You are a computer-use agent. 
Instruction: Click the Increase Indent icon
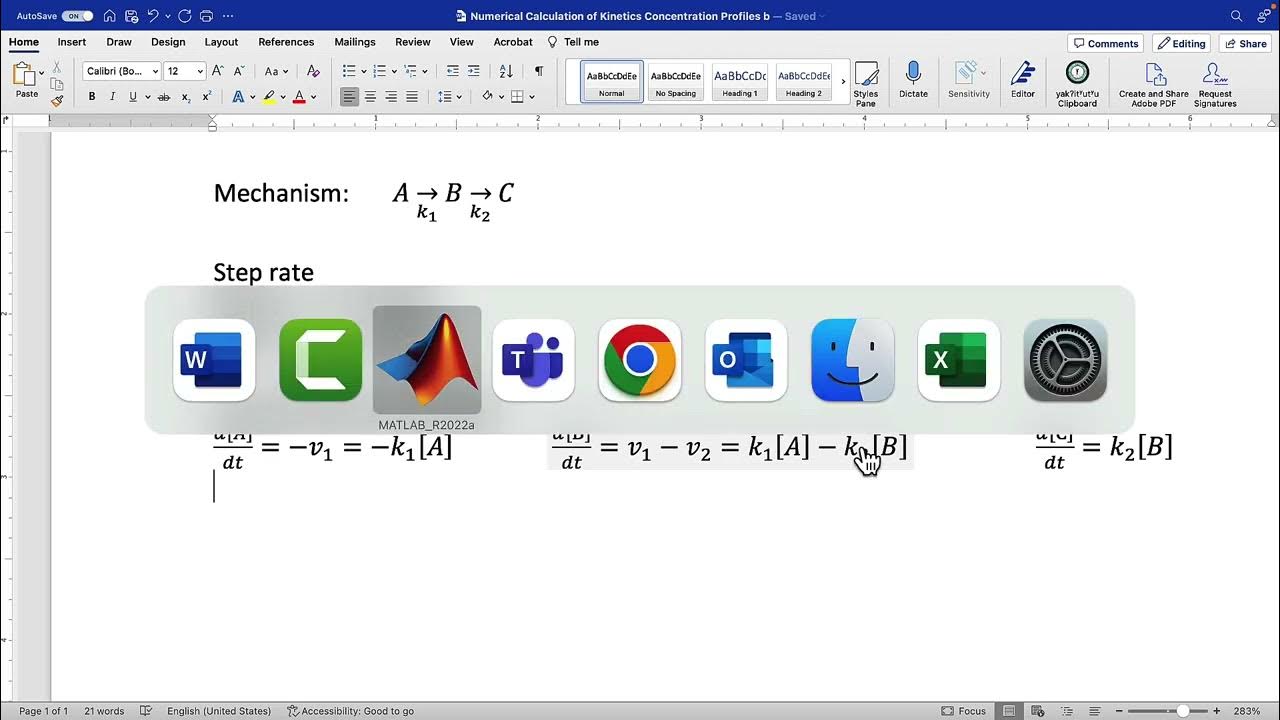coord(474,71)
